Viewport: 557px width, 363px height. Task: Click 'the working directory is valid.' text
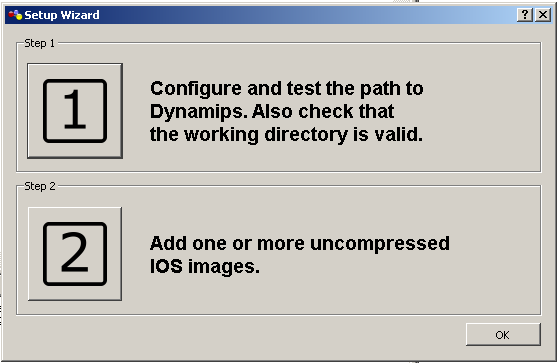click(286, 135)
